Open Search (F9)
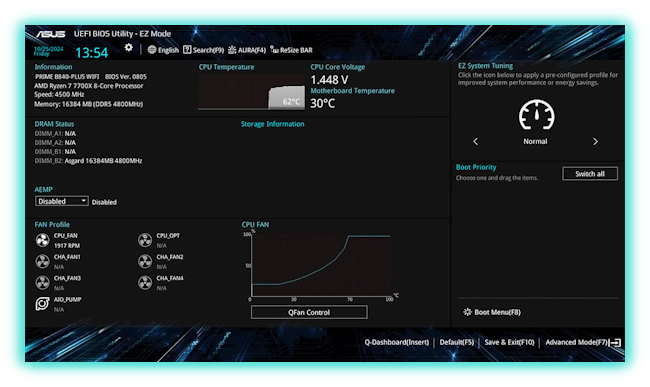Screen dimensions: 650x387 point(203,50)
